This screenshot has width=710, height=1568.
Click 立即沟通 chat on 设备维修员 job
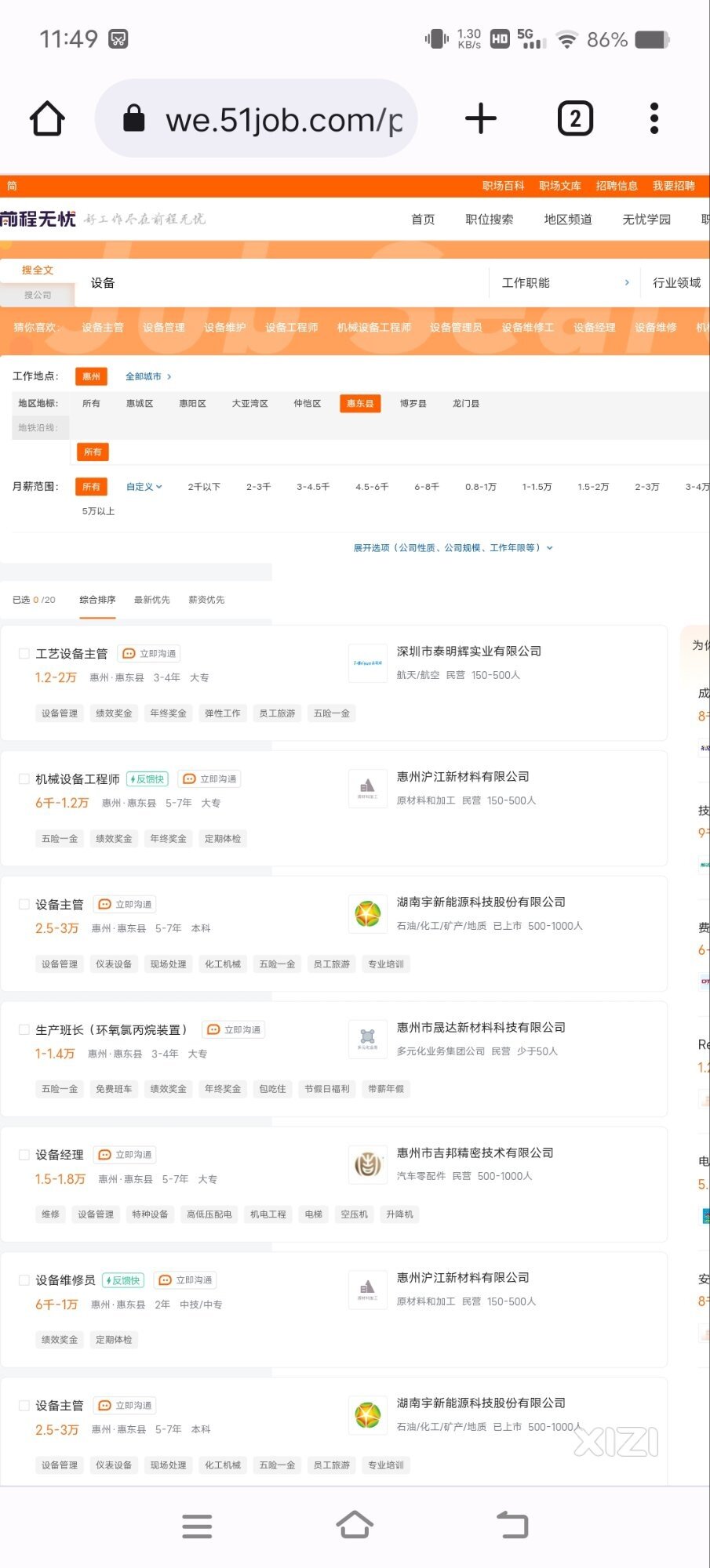tap(185, 1280)
